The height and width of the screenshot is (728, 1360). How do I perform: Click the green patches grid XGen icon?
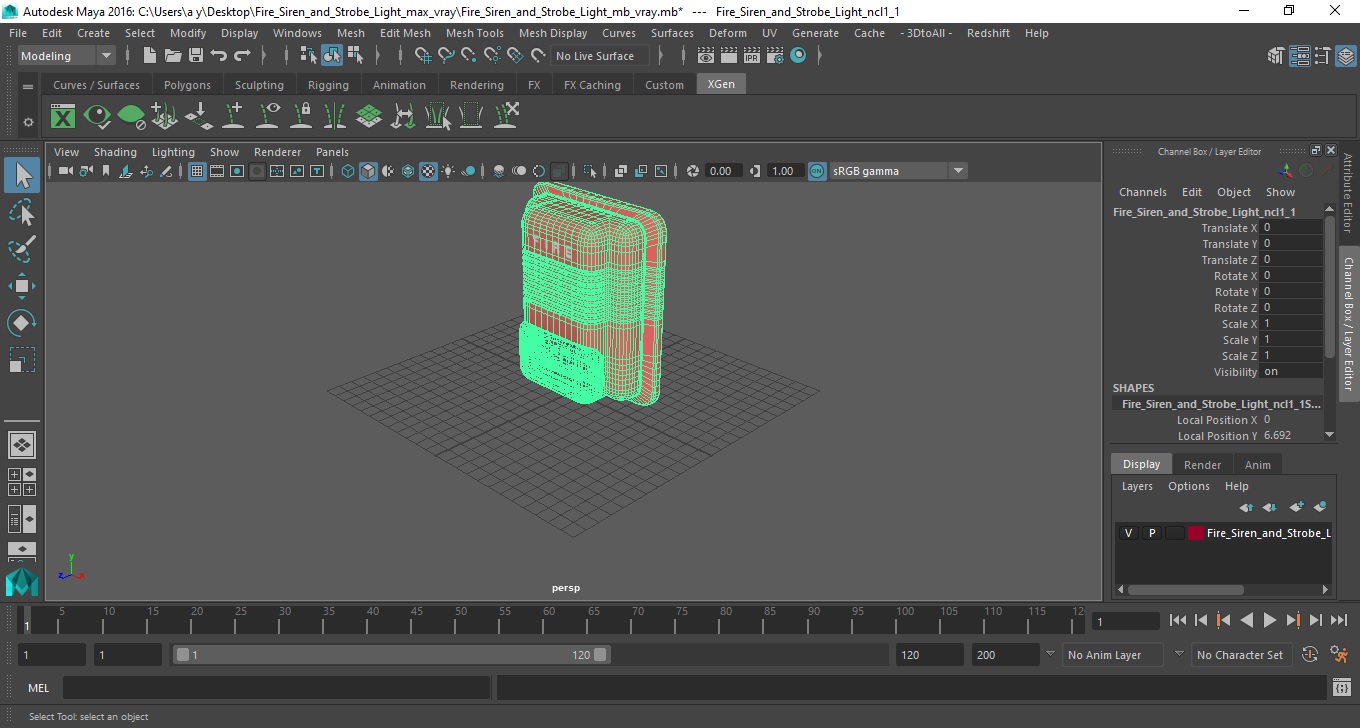[369, 117]
